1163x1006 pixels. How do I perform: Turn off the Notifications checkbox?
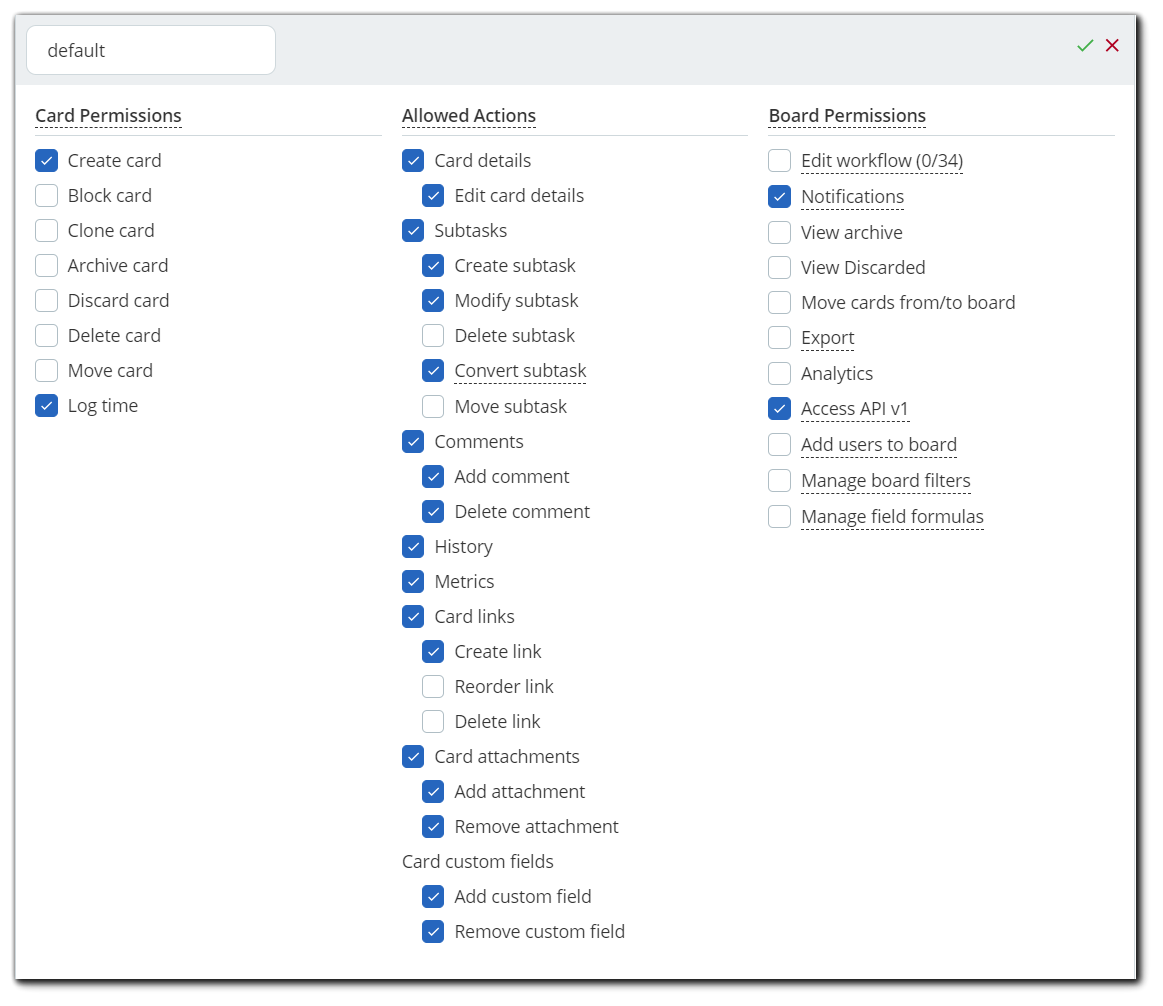(780, 197)
